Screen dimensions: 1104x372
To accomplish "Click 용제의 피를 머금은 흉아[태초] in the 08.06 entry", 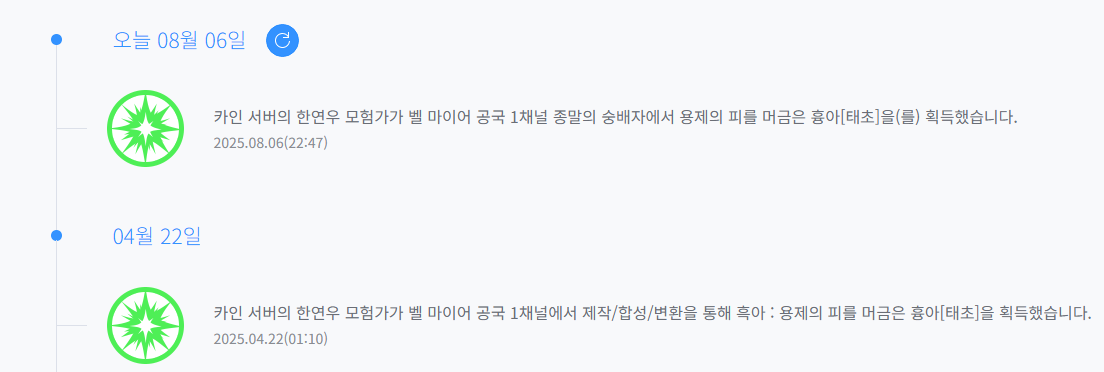I will tap(777, 118).
